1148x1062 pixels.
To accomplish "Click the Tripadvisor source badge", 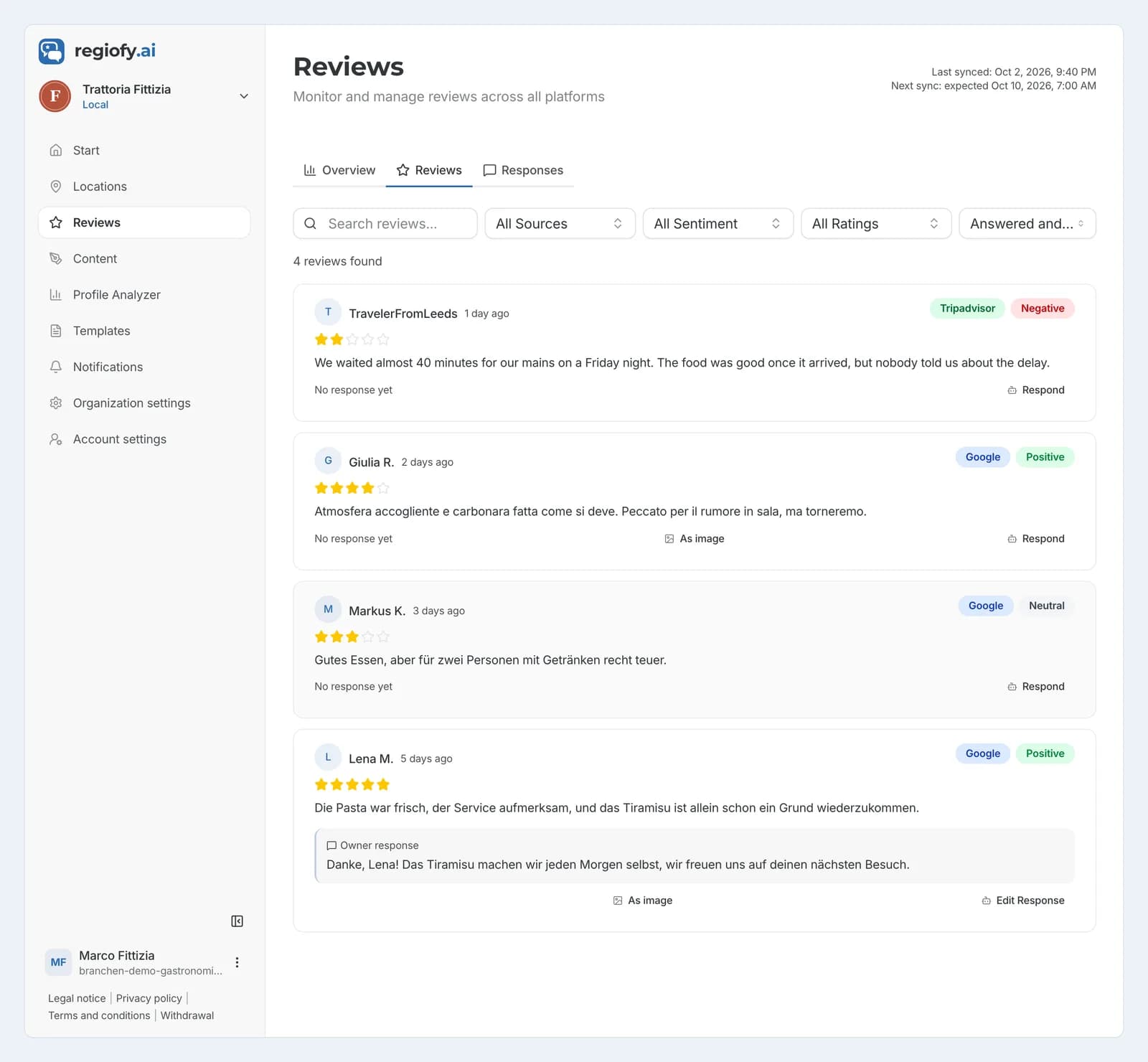I will tap(967, 309).
